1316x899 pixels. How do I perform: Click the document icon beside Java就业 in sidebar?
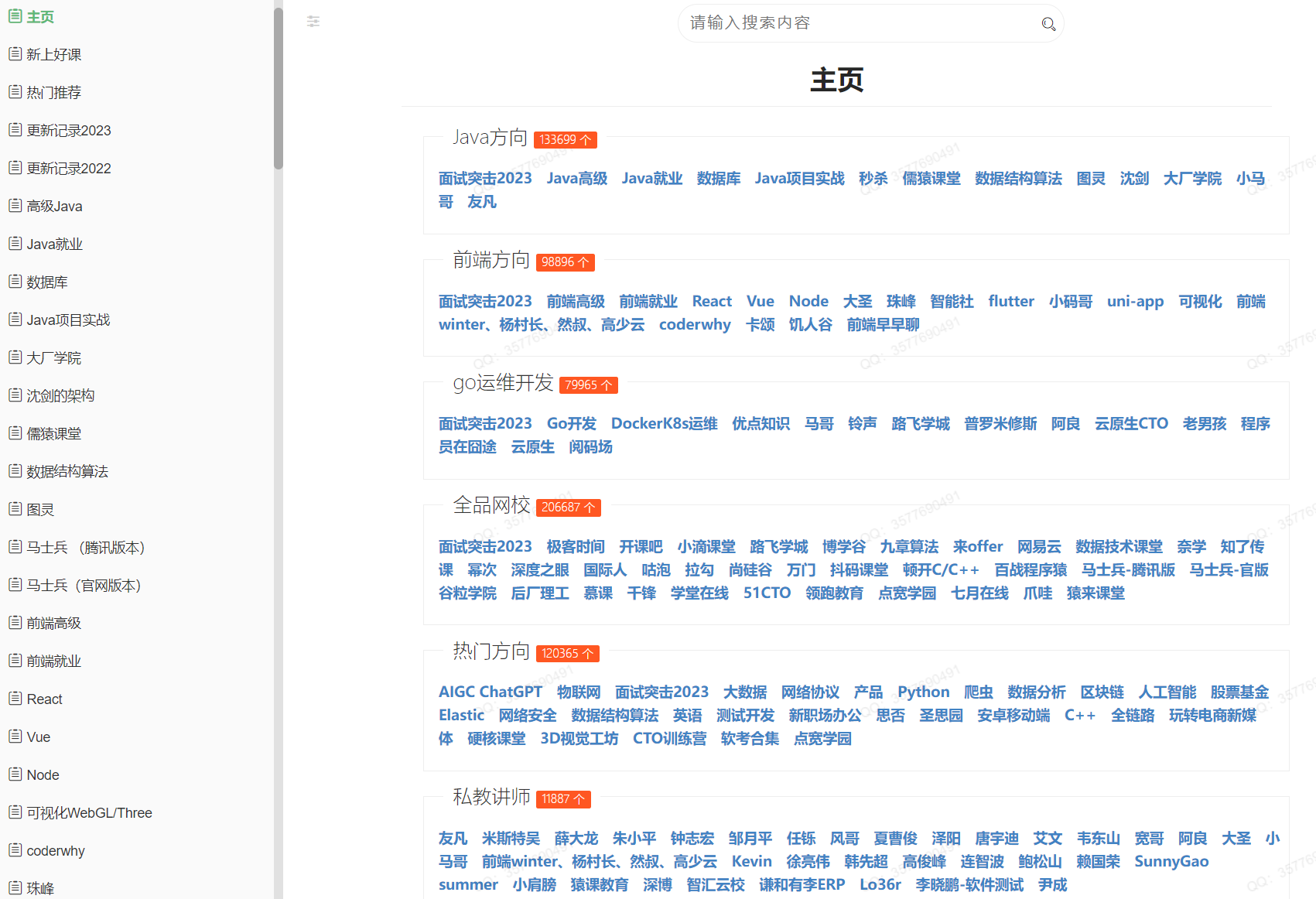(x=15, y=244)
